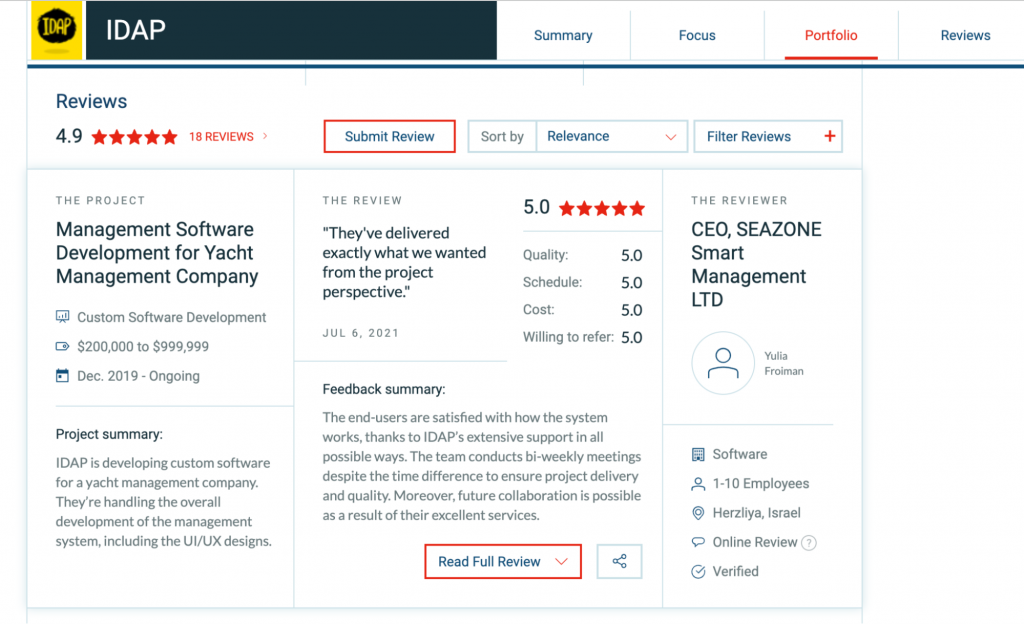Click the 5.0 review star rating

(x=602, y=208)
